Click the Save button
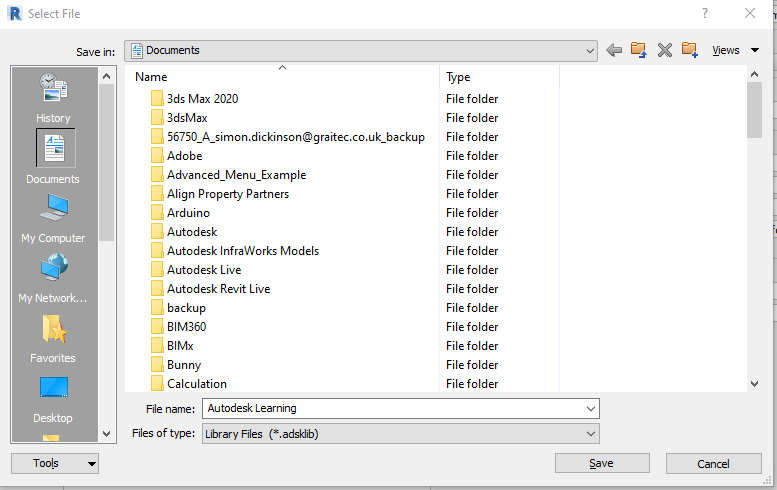The height and width of the screenshot is (490, 777). click(x=602, y=463)
